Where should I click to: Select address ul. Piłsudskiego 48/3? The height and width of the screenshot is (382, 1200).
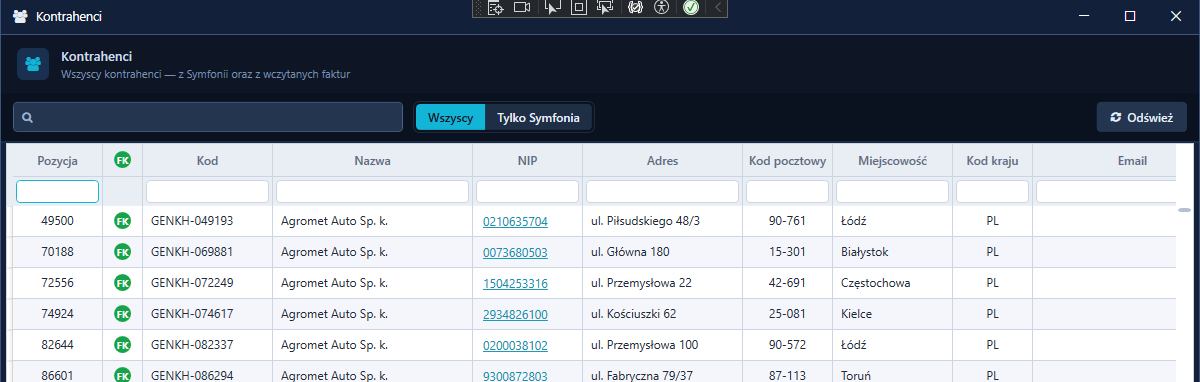tap(662, 221)
